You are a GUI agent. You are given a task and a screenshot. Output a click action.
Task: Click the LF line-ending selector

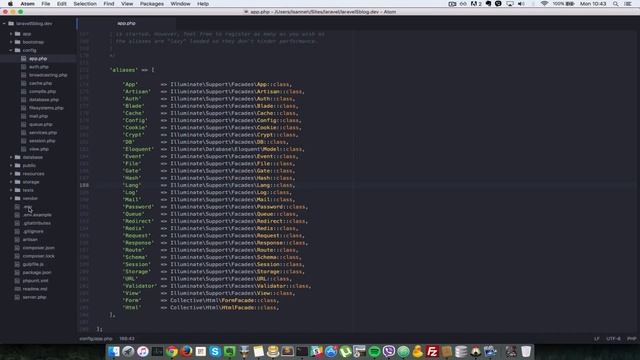[x=597, y=339]
